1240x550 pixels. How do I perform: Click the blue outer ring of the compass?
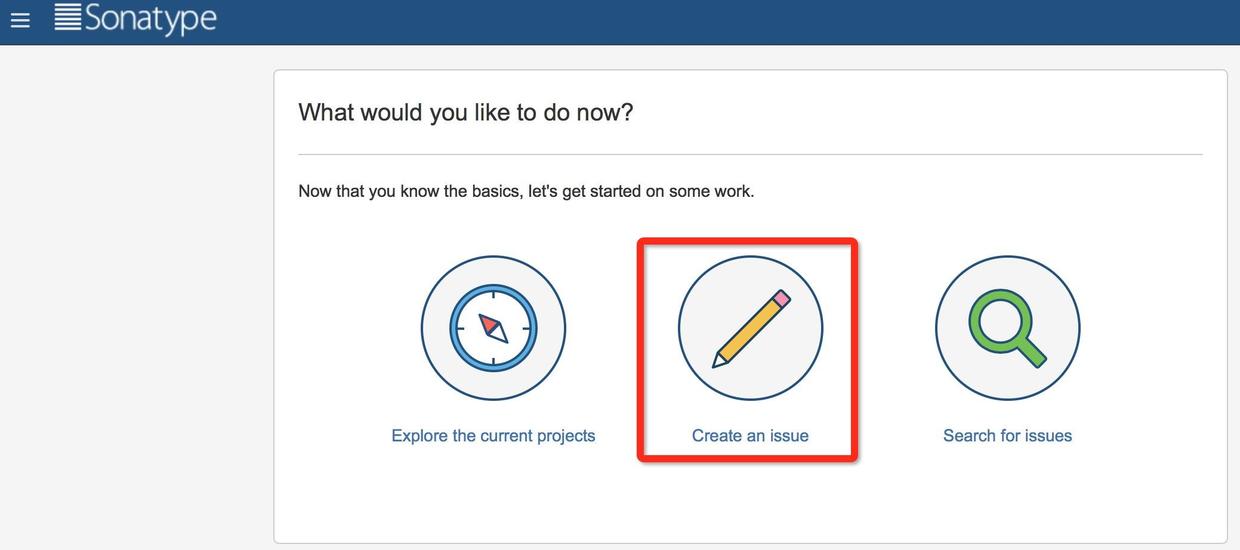coord(455,328)
